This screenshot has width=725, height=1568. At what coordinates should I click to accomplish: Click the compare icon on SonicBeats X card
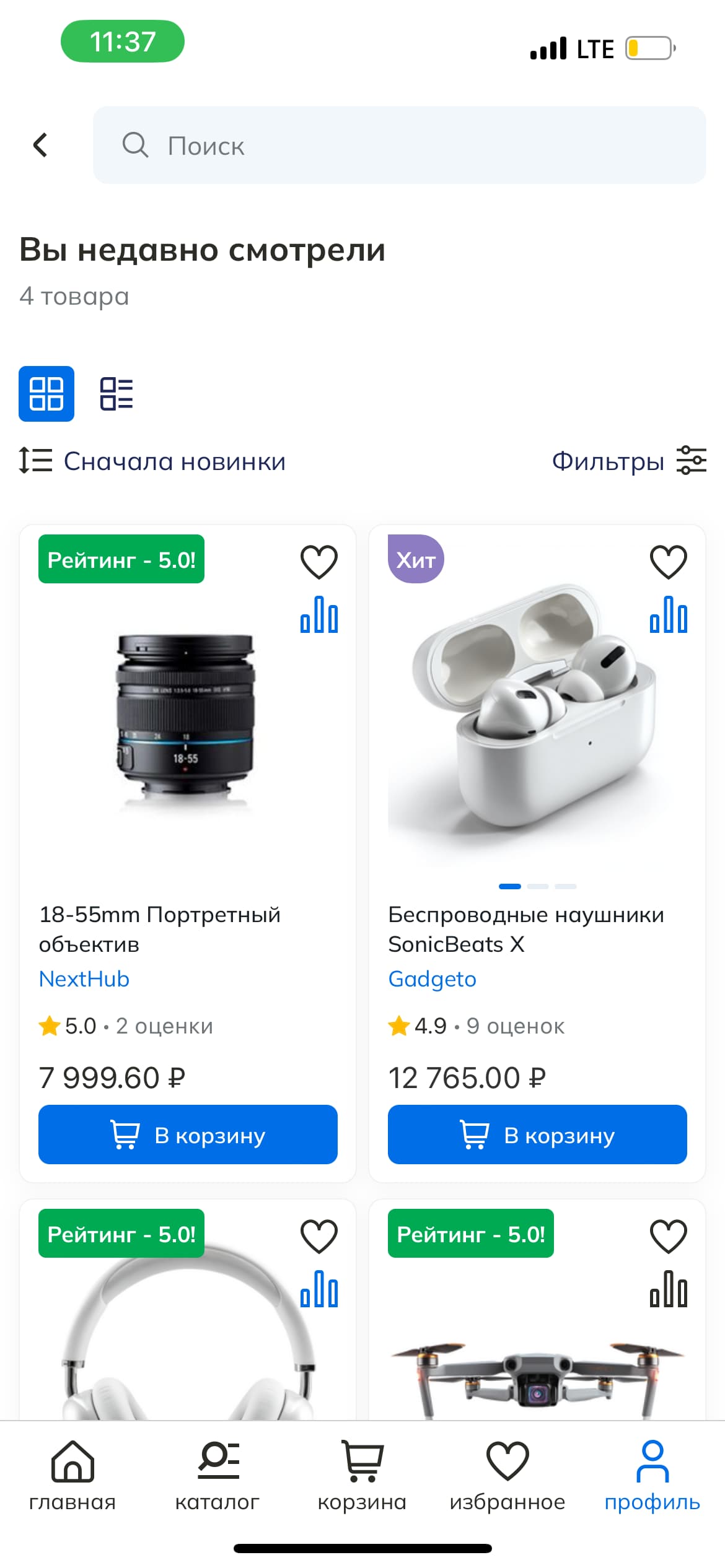(668, 614)
